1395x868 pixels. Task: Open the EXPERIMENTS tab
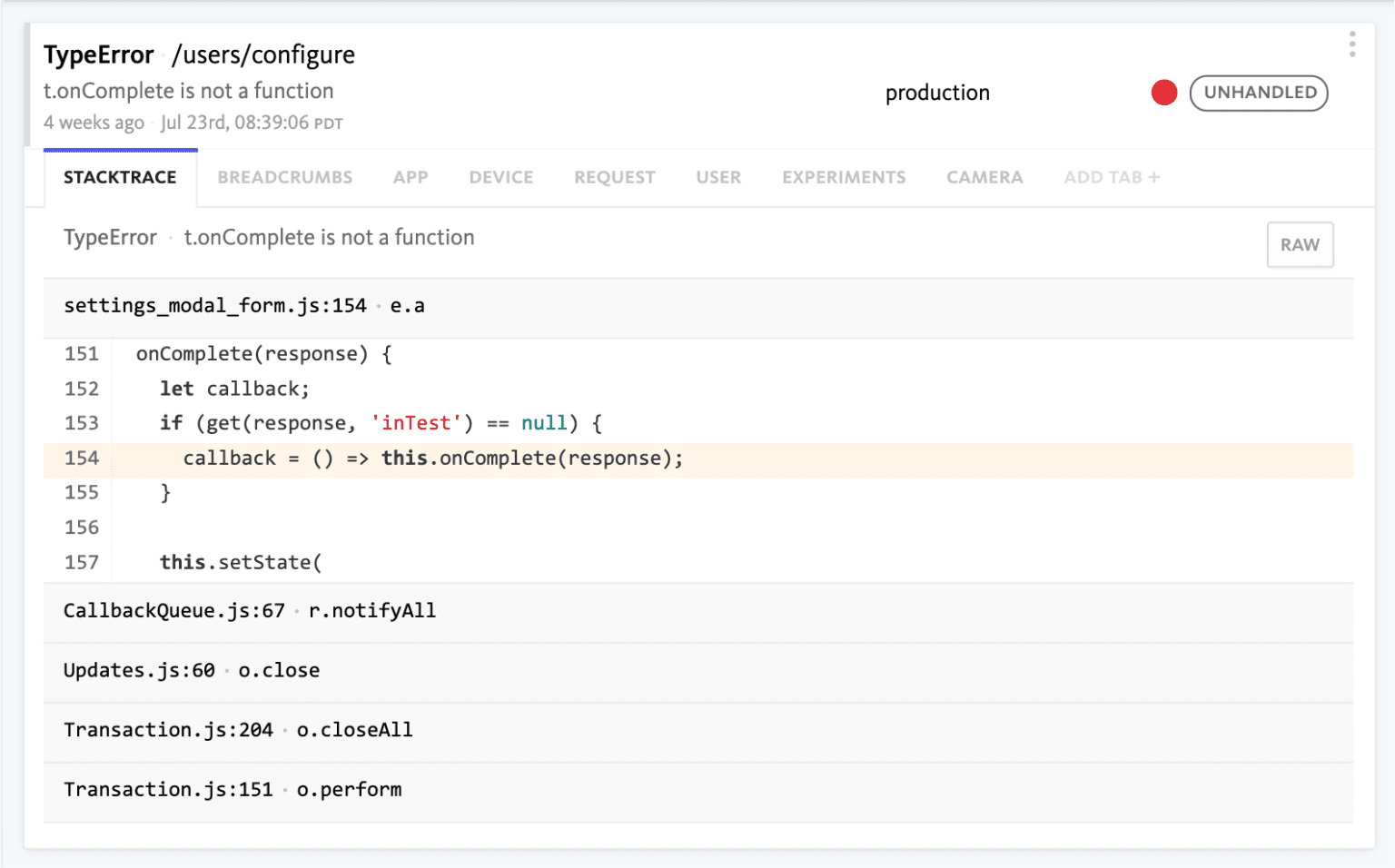(x=843, y=177)
